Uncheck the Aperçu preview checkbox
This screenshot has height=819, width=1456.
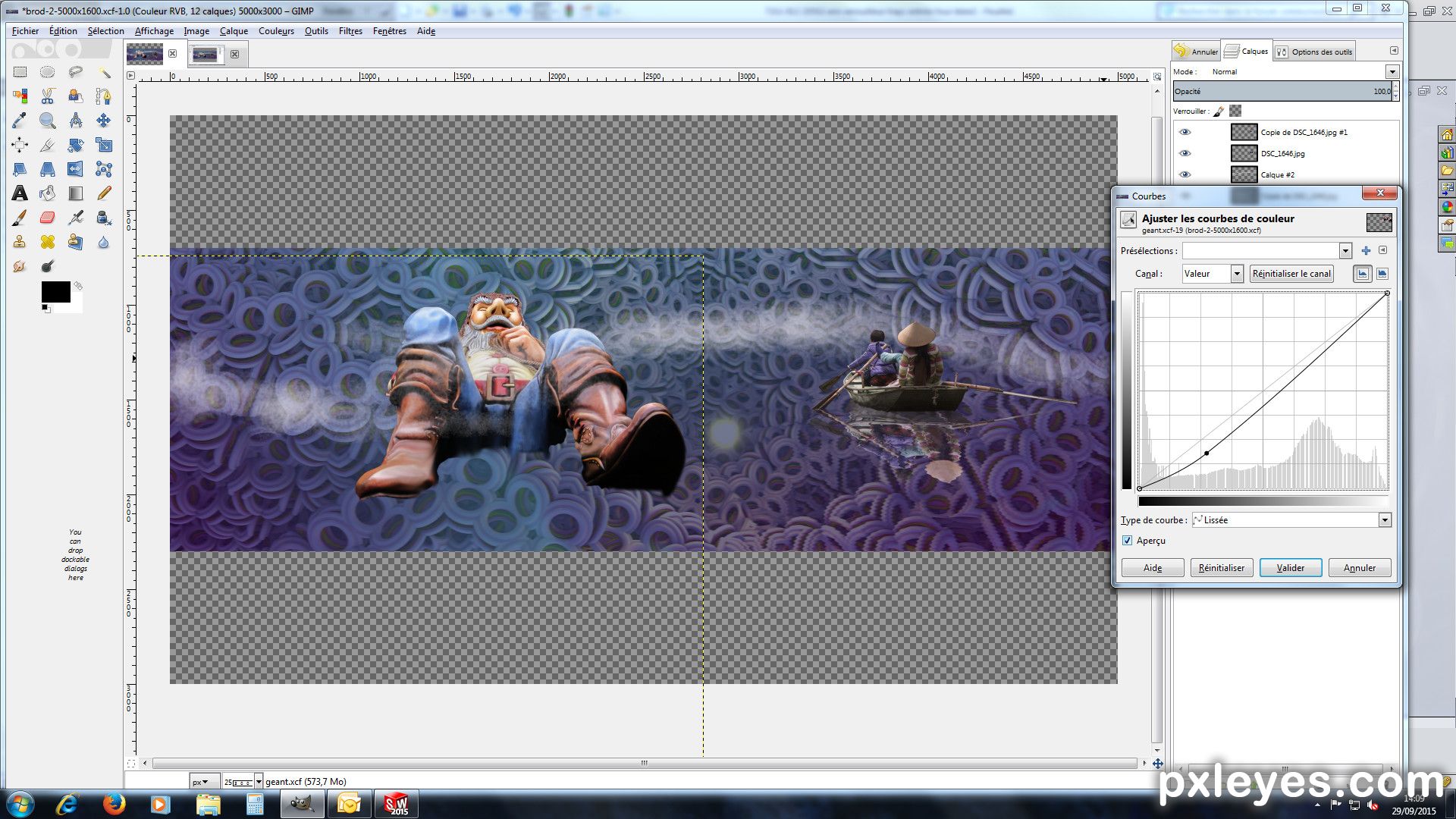(x=1127, y=541)
